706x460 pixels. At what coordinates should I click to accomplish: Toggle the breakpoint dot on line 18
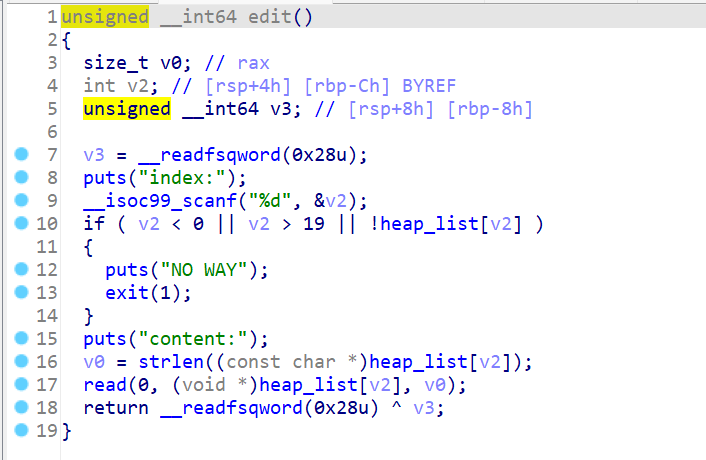(x=21, y=407)
